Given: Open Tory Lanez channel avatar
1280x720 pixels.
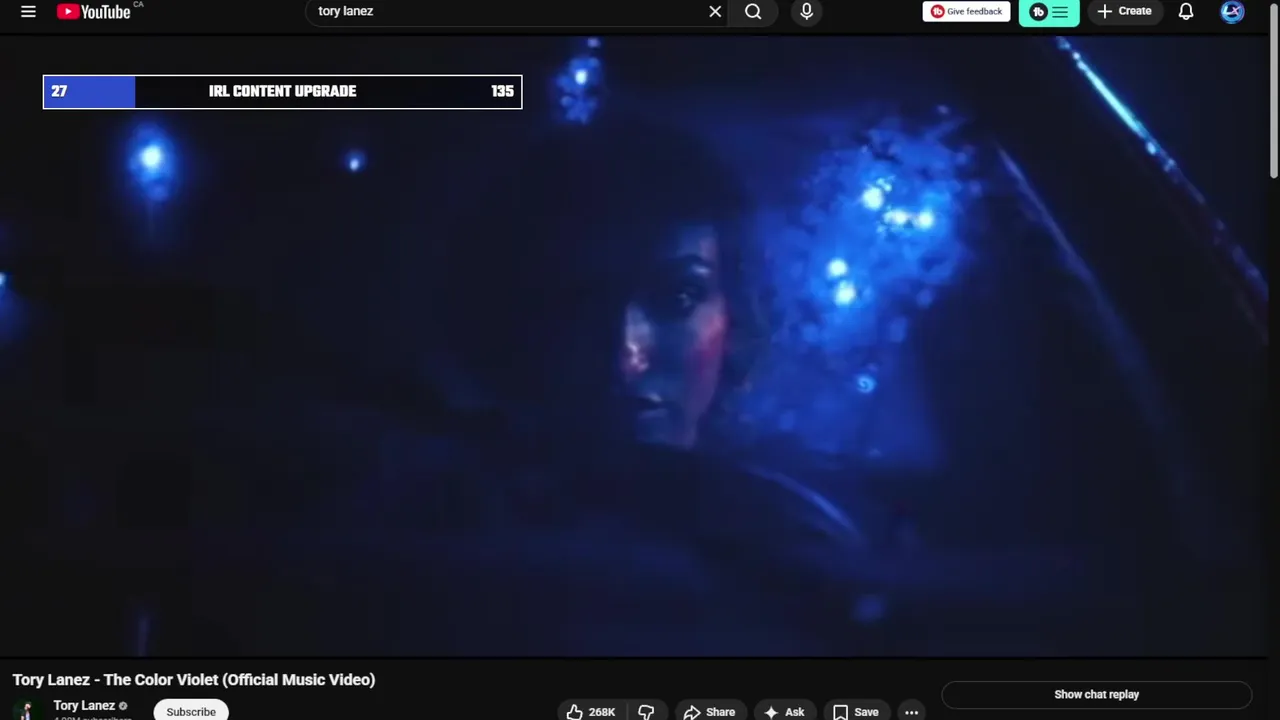Looking at the screenshot, I should (x=26, y=710).
